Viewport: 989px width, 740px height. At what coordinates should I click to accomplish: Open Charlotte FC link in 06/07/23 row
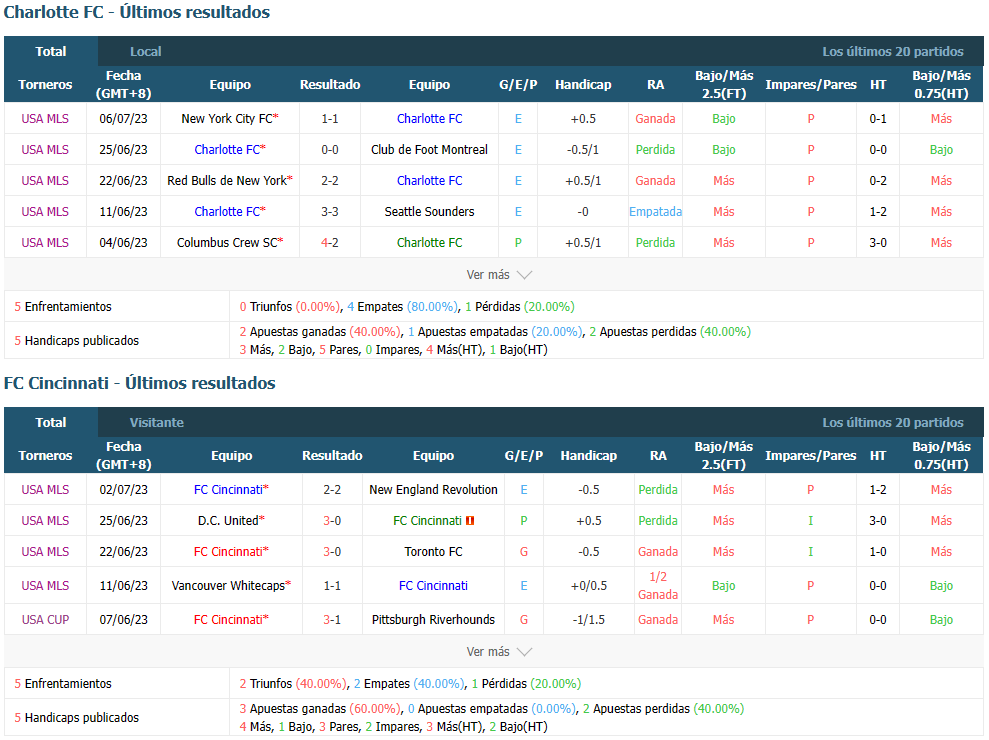pos(430,119)
